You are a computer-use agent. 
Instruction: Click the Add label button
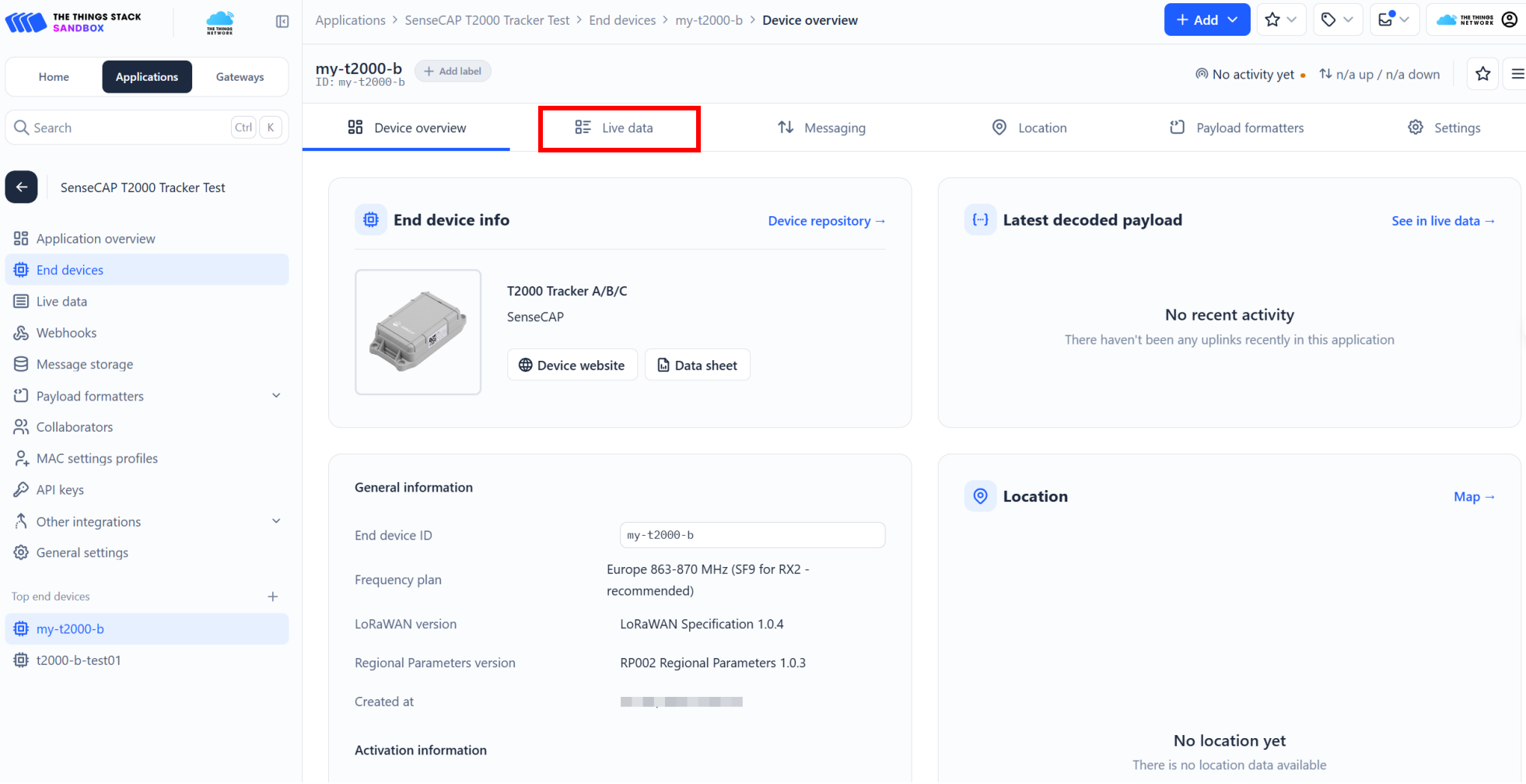[x=453, y=72]
